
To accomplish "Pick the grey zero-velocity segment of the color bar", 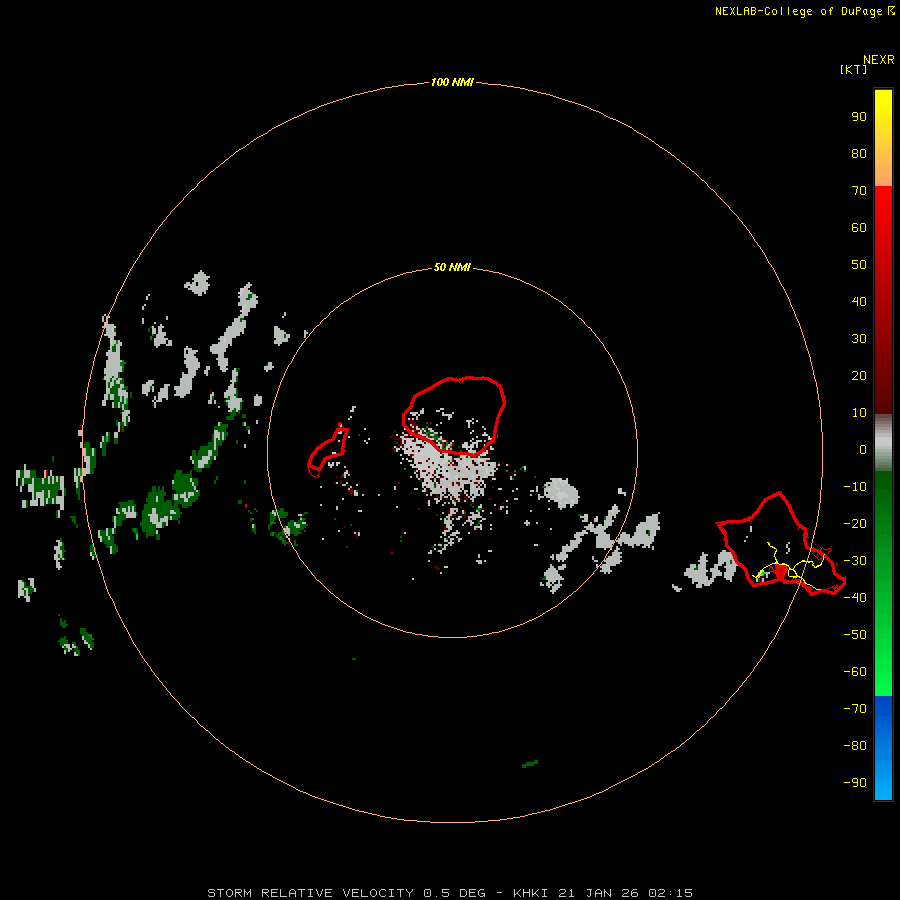I will click(883, 443).
